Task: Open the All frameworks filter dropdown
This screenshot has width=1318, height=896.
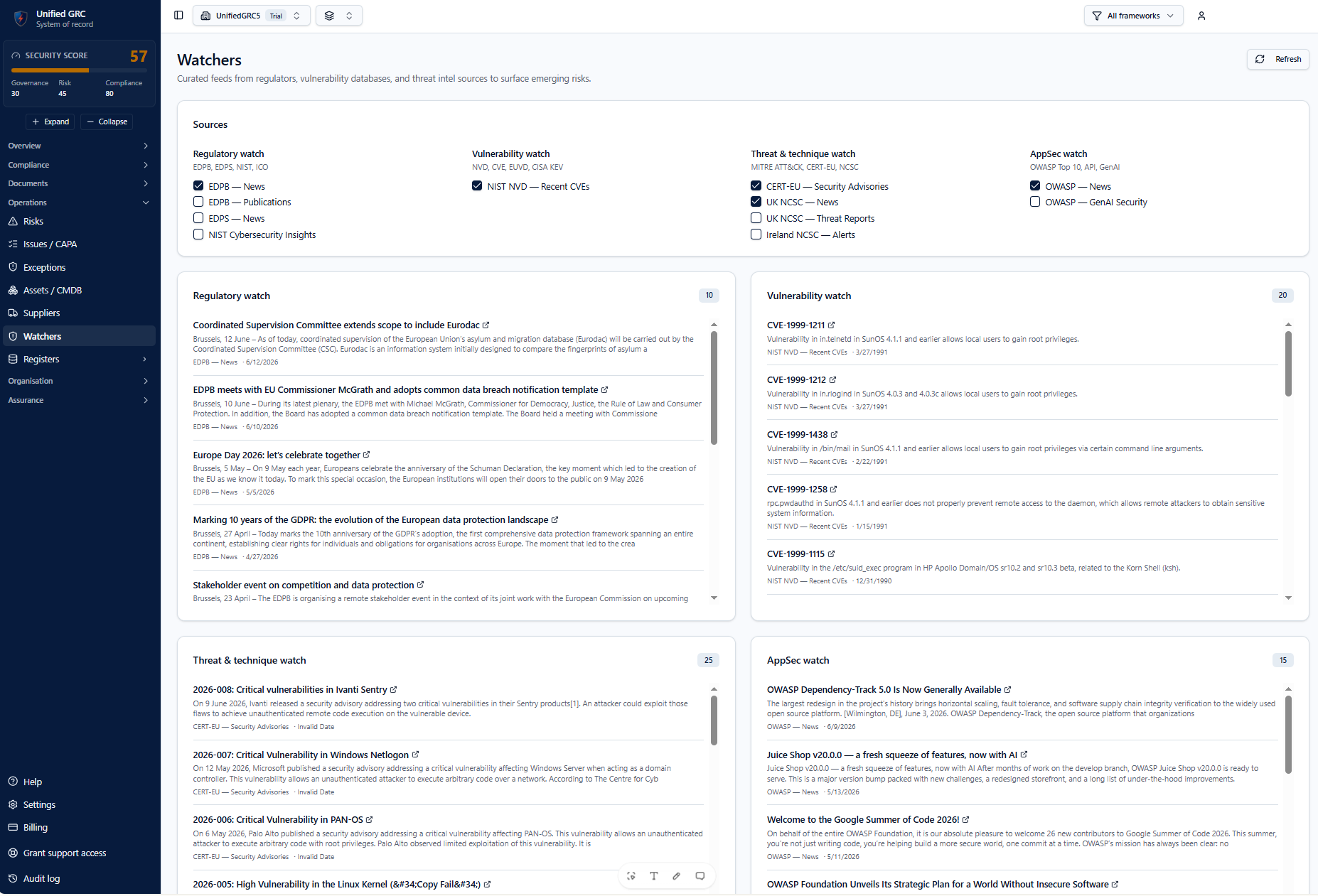Action: (x=1133, y=16)
